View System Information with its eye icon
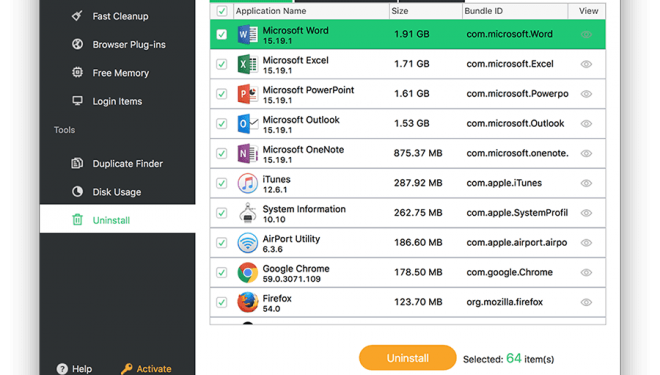 pos(586,213)
